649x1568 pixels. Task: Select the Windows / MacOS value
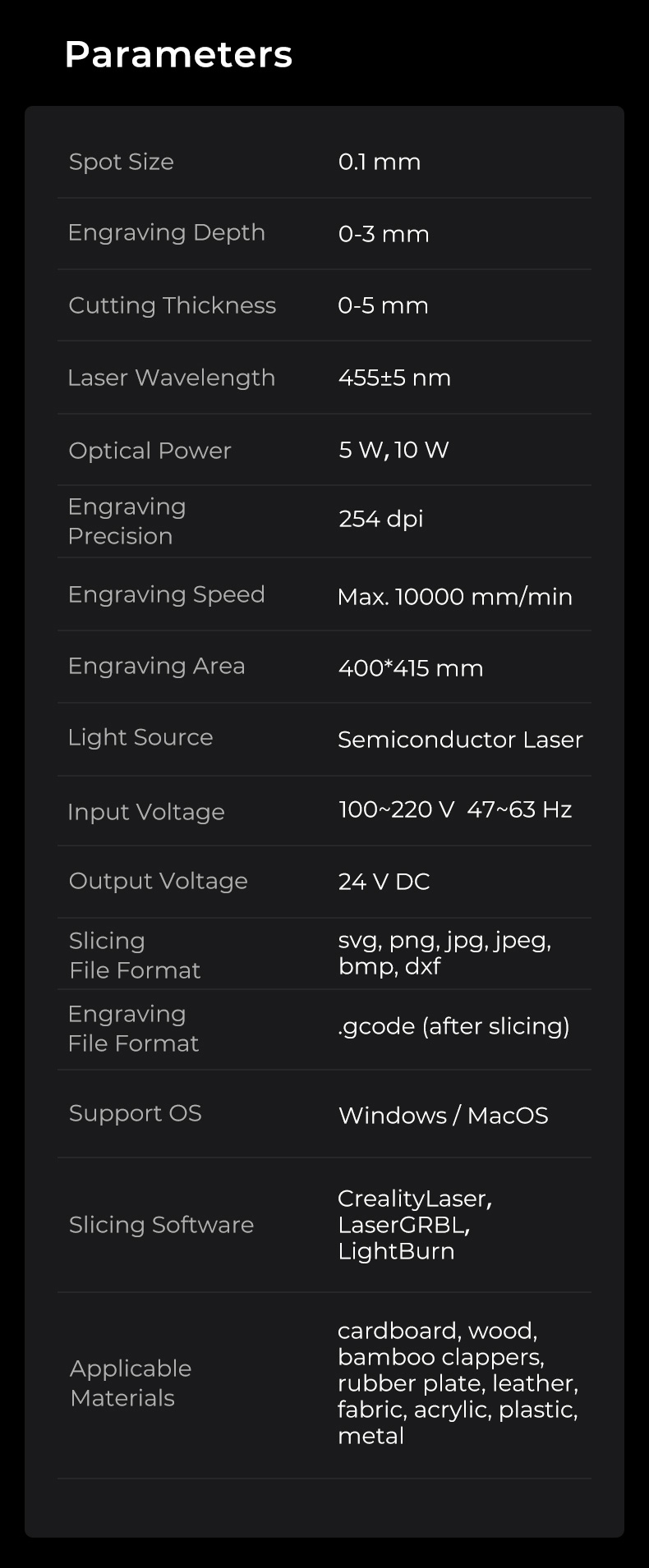(443, 1116)
